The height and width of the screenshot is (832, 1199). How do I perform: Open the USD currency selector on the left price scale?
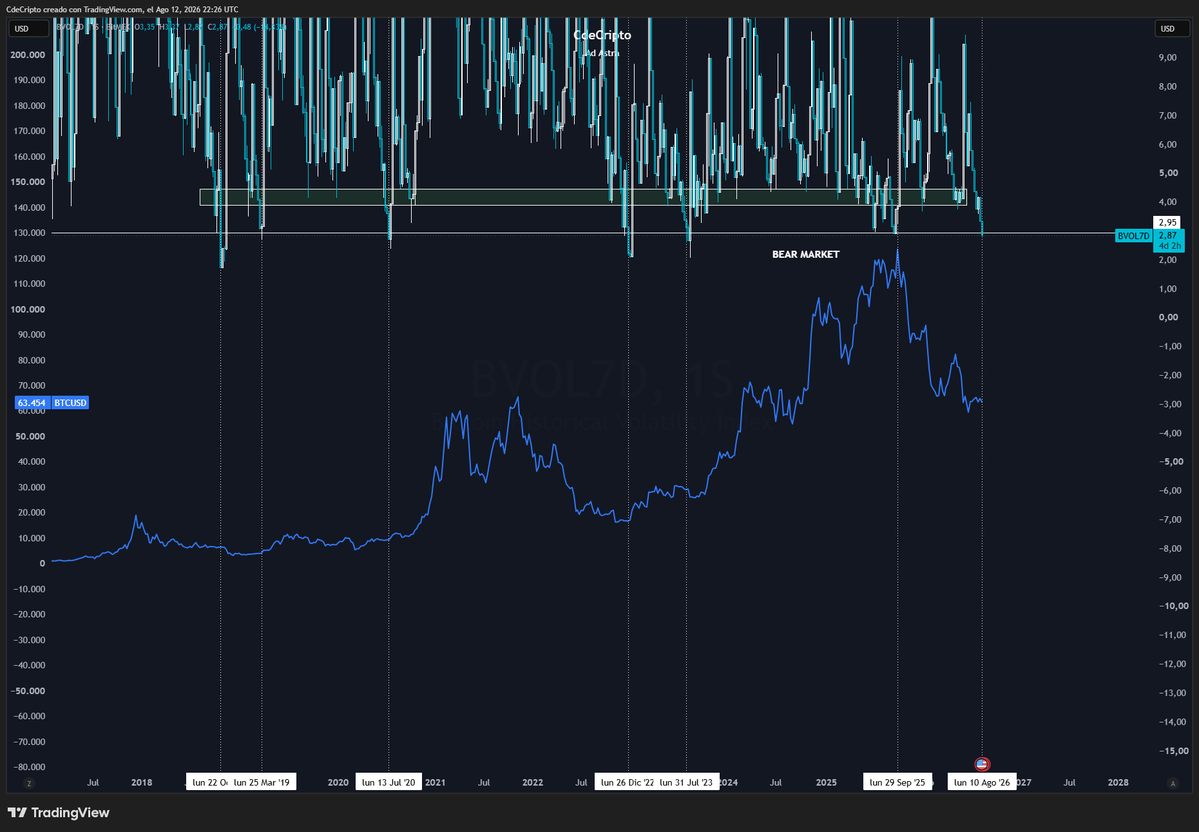28,28
